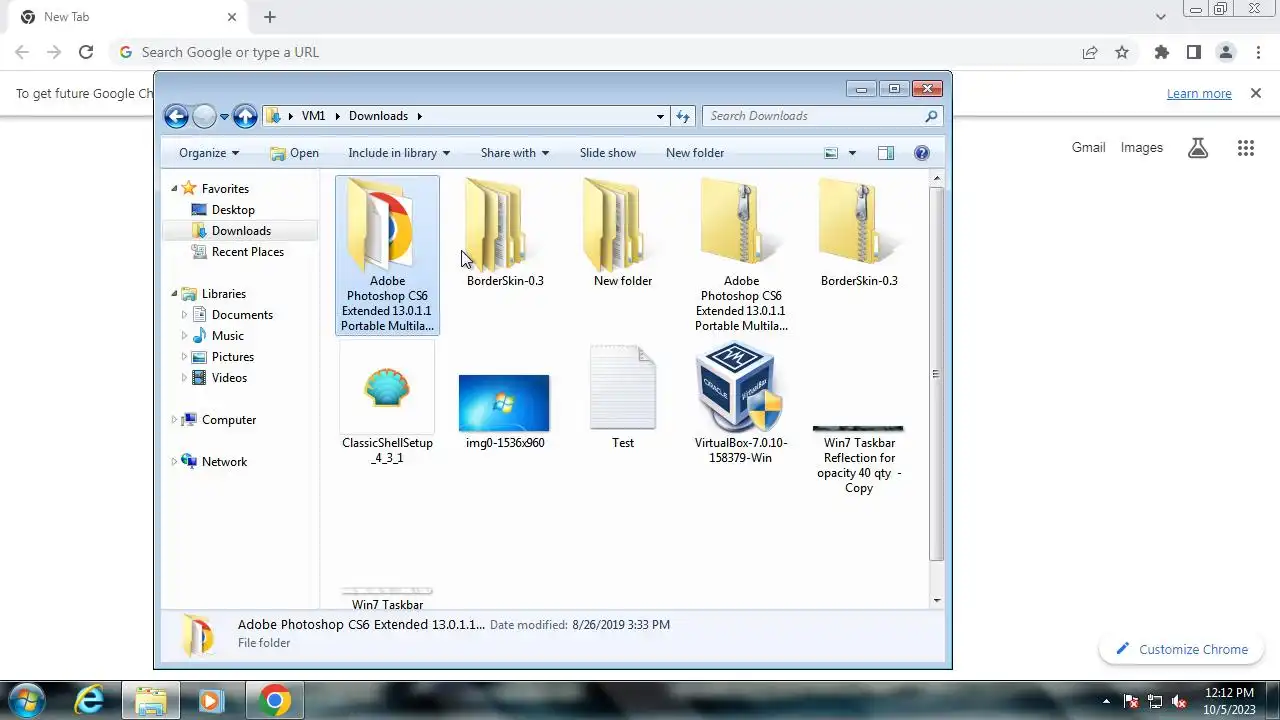Start the Slide show
The height and width of the screenshot is (720, 1280).
pyautogui.click(x=608, y=153)
